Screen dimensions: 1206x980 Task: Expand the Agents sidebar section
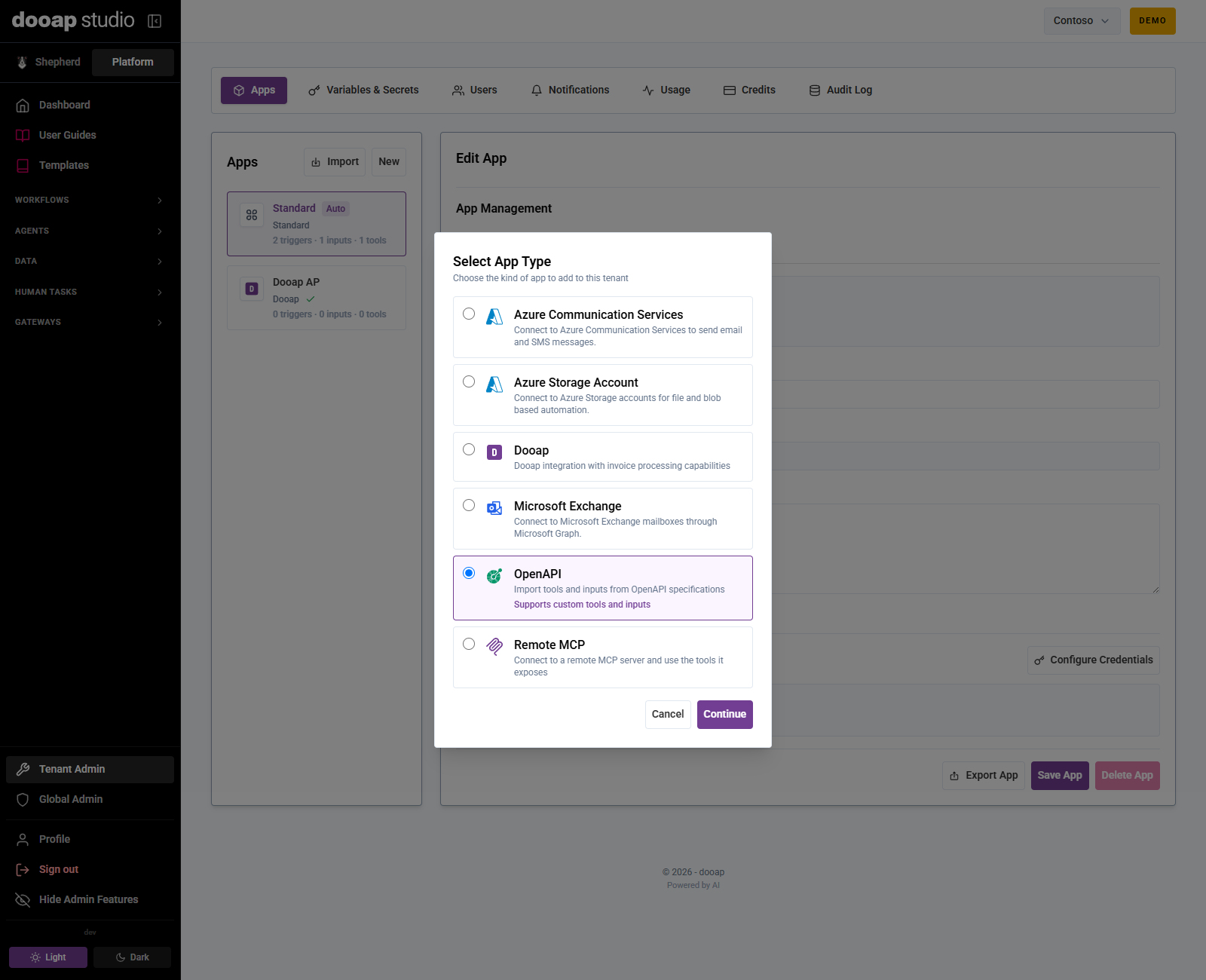point(89,231)
